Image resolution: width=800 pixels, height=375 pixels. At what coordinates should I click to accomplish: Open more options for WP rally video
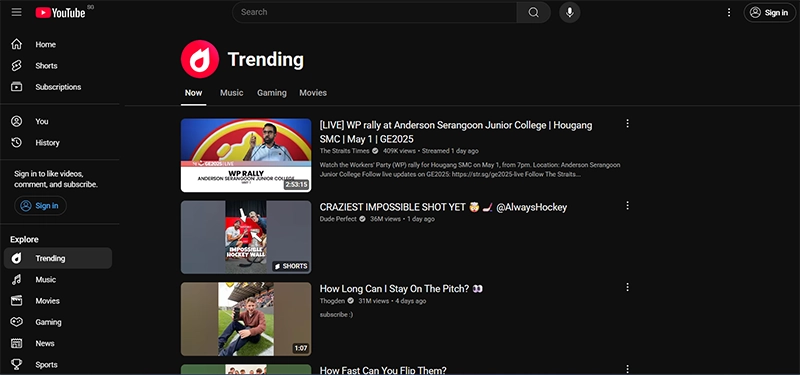point(628,123)
